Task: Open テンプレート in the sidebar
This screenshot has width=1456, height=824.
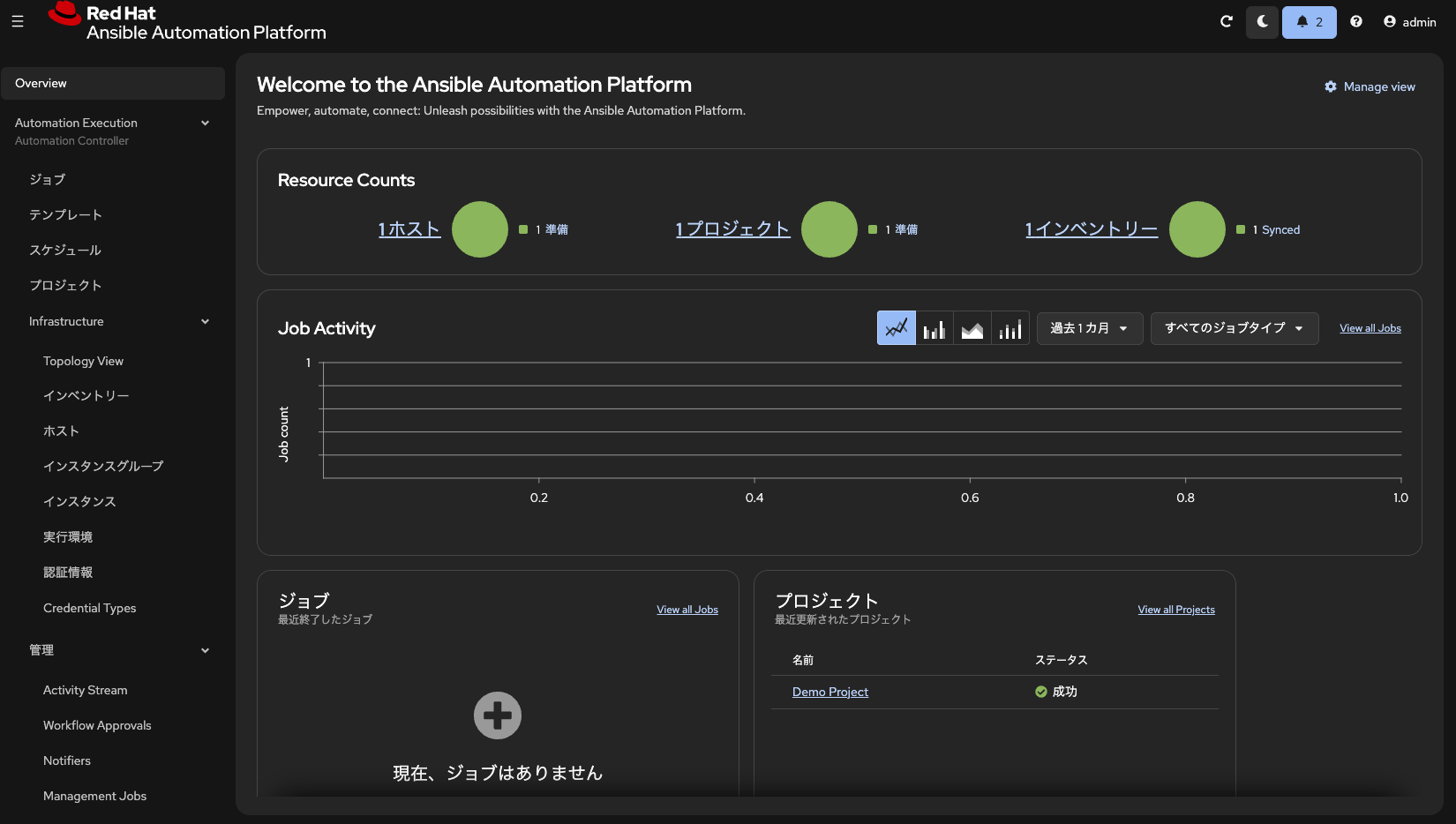Action: 65,214
